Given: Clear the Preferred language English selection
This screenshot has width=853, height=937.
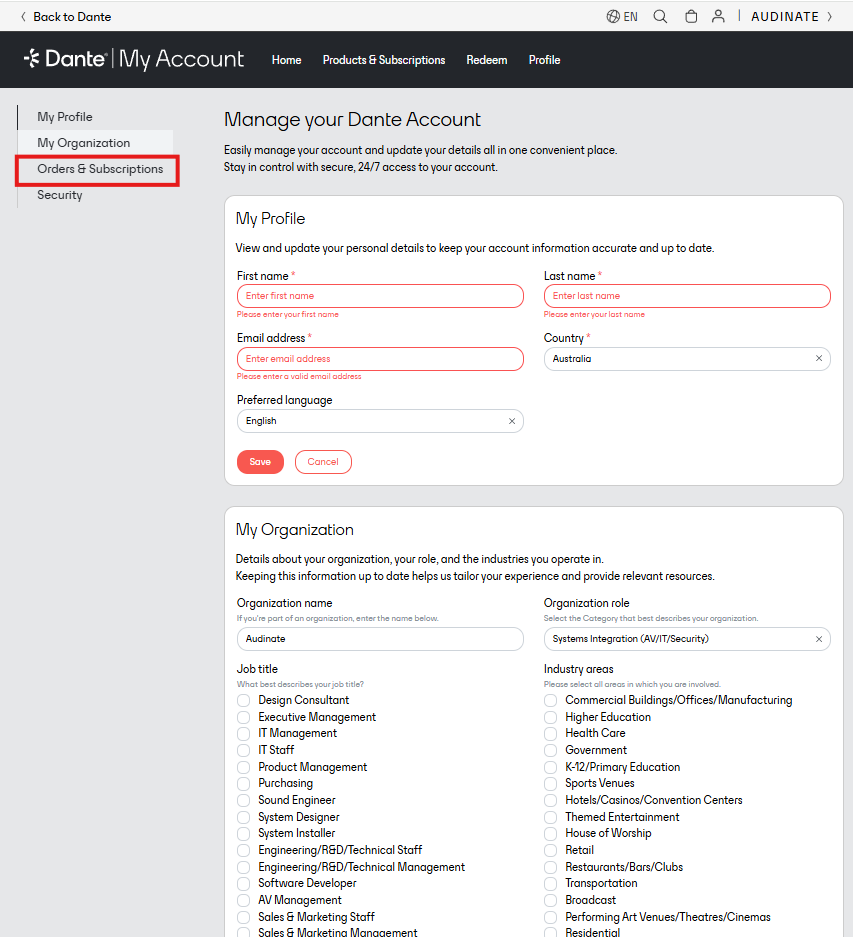Looking at the screenshot, I should pos(512,421).
